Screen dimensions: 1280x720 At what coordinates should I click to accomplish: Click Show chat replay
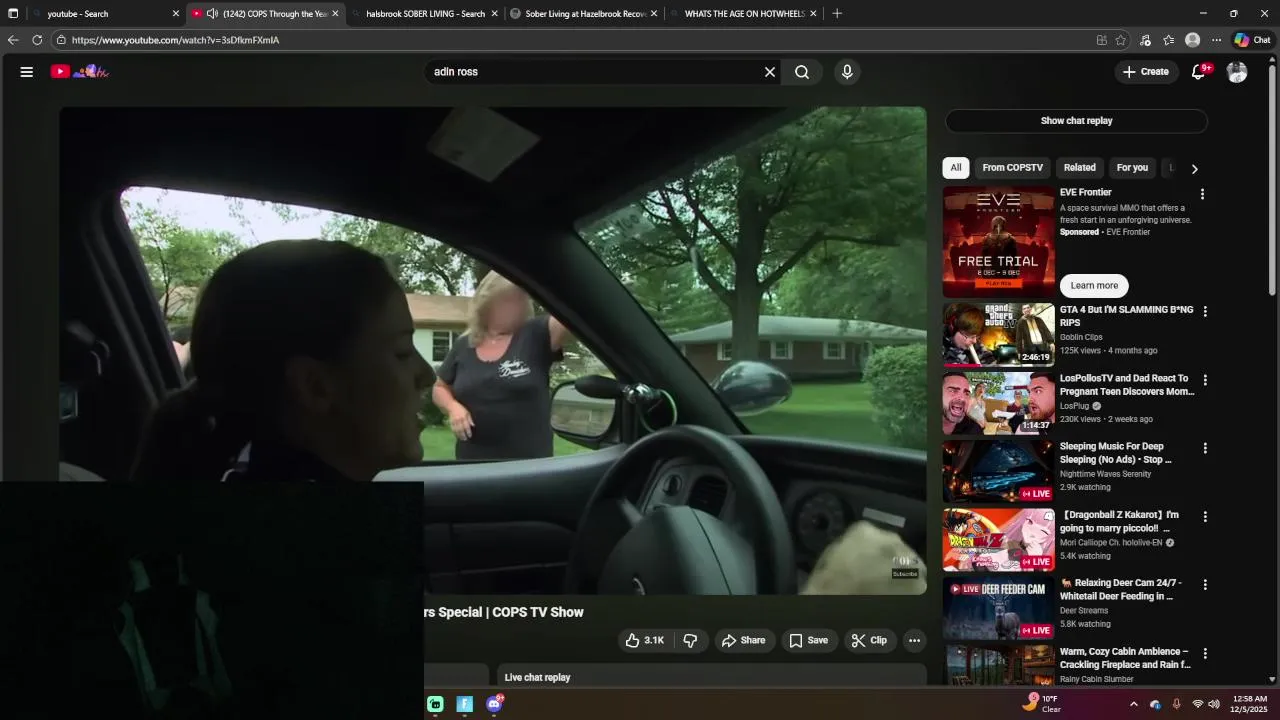(x=1076, y=121)
